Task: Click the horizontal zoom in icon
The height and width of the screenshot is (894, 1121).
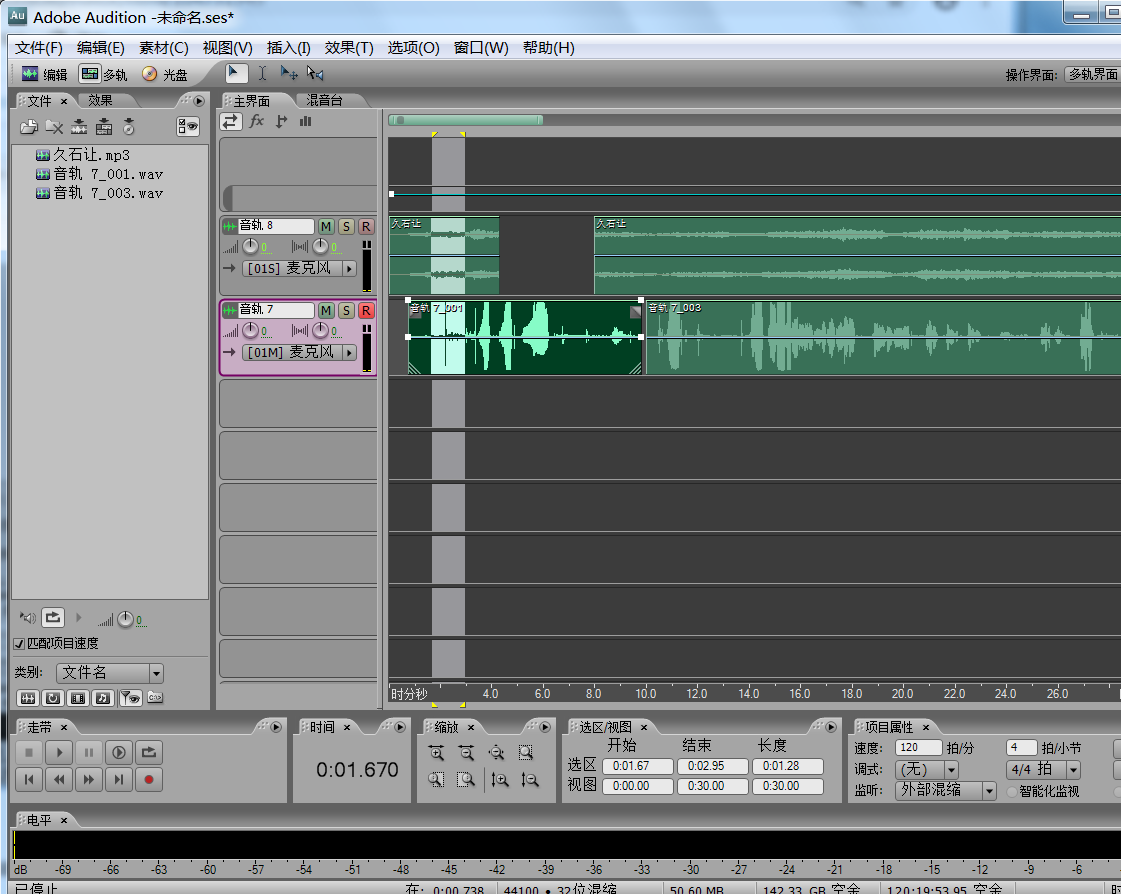Action: (436, 752)
